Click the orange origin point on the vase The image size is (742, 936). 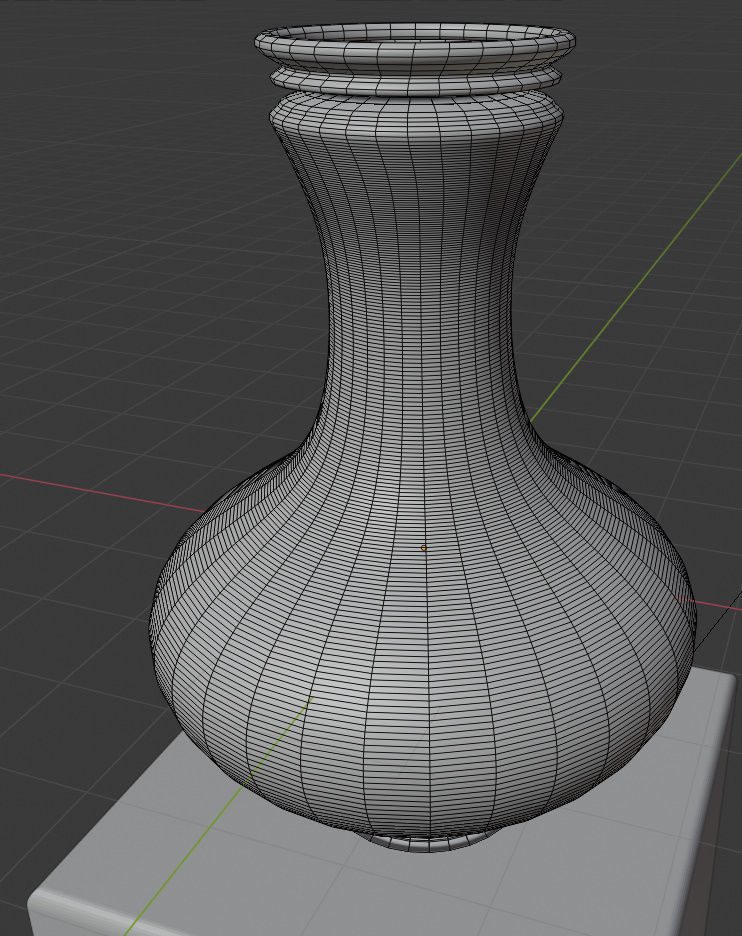(424, 547)
